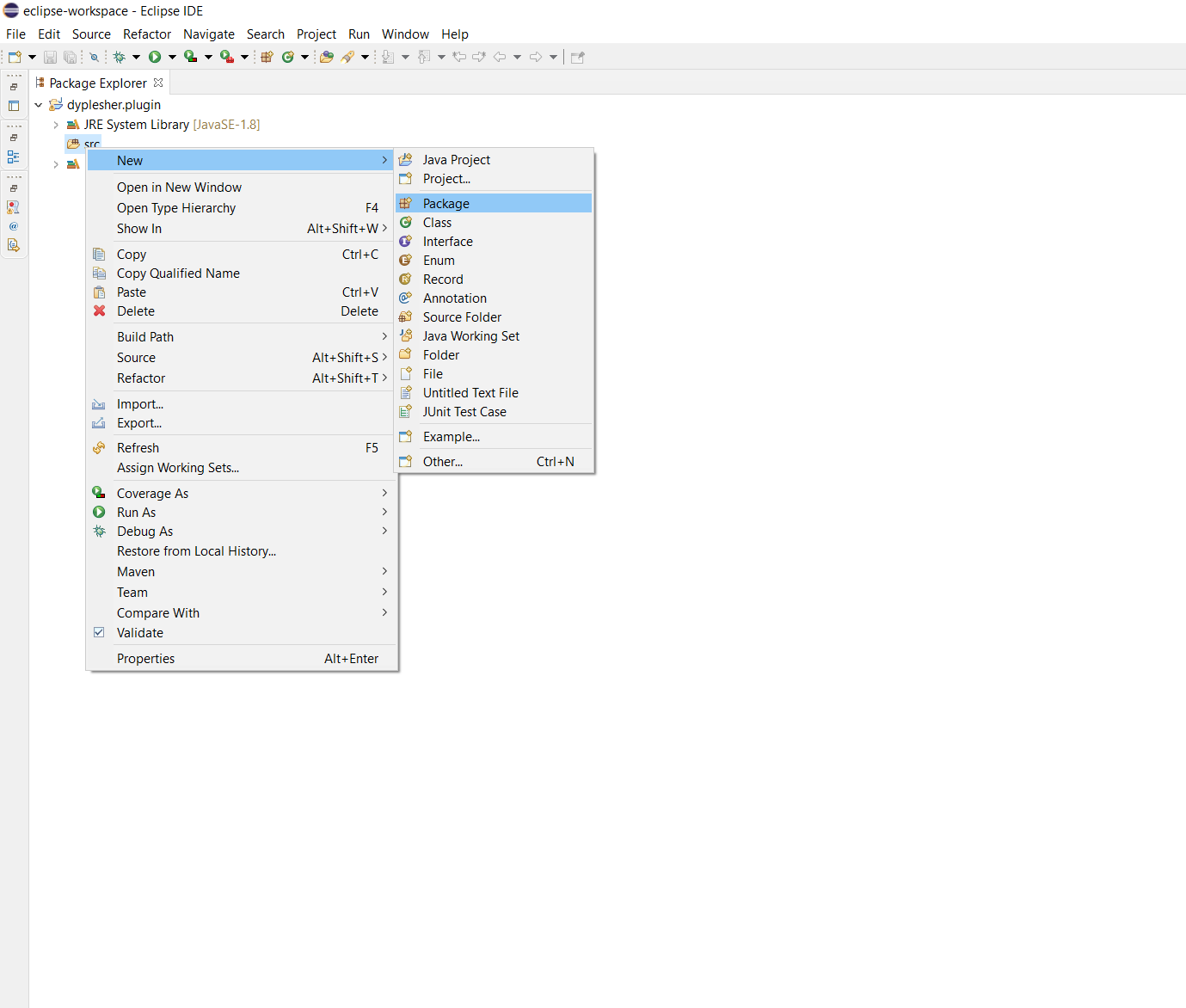Open dropdown next to Search icon
Viewport: 1186px width, 1008px height.
point(365,57)
